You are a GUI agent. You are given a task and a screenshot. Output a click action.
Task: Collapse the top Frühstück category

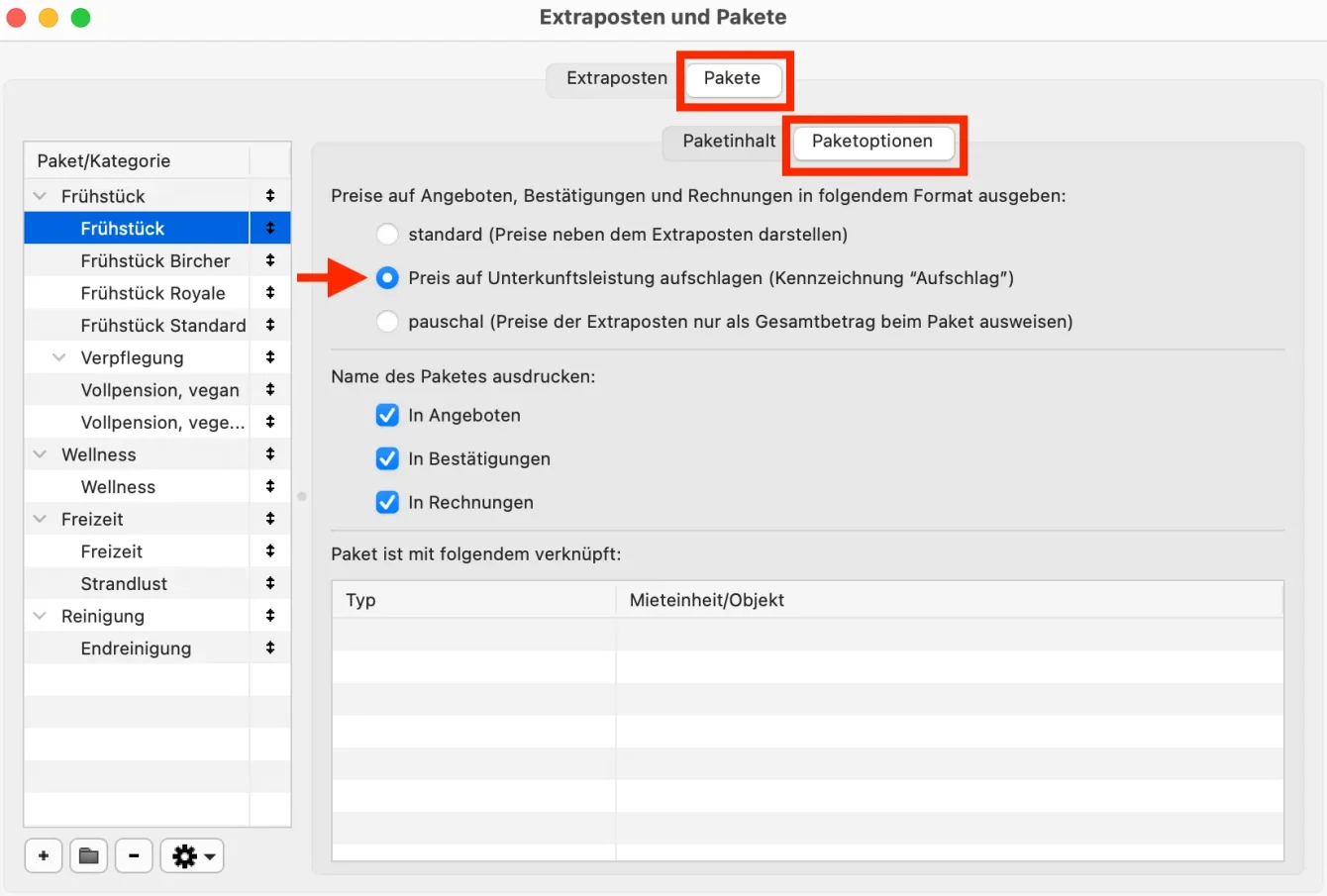click(x=41, y=196)
